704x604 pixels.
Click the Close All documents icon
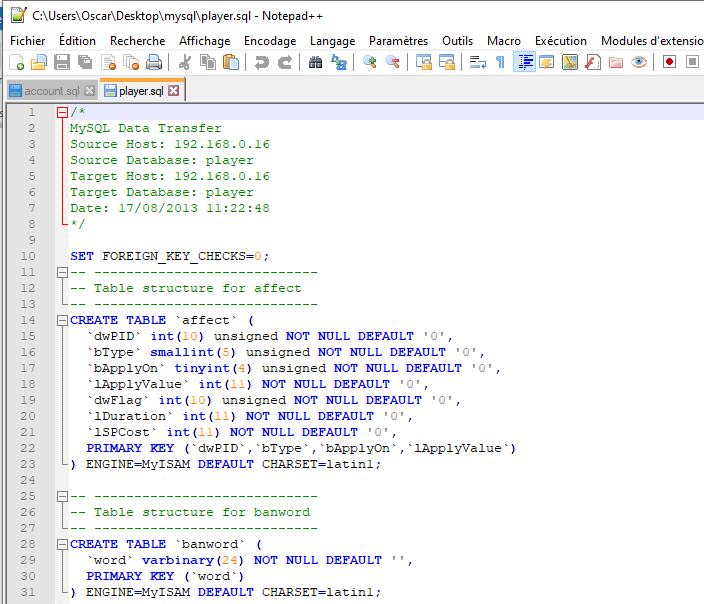coord(131,62)
